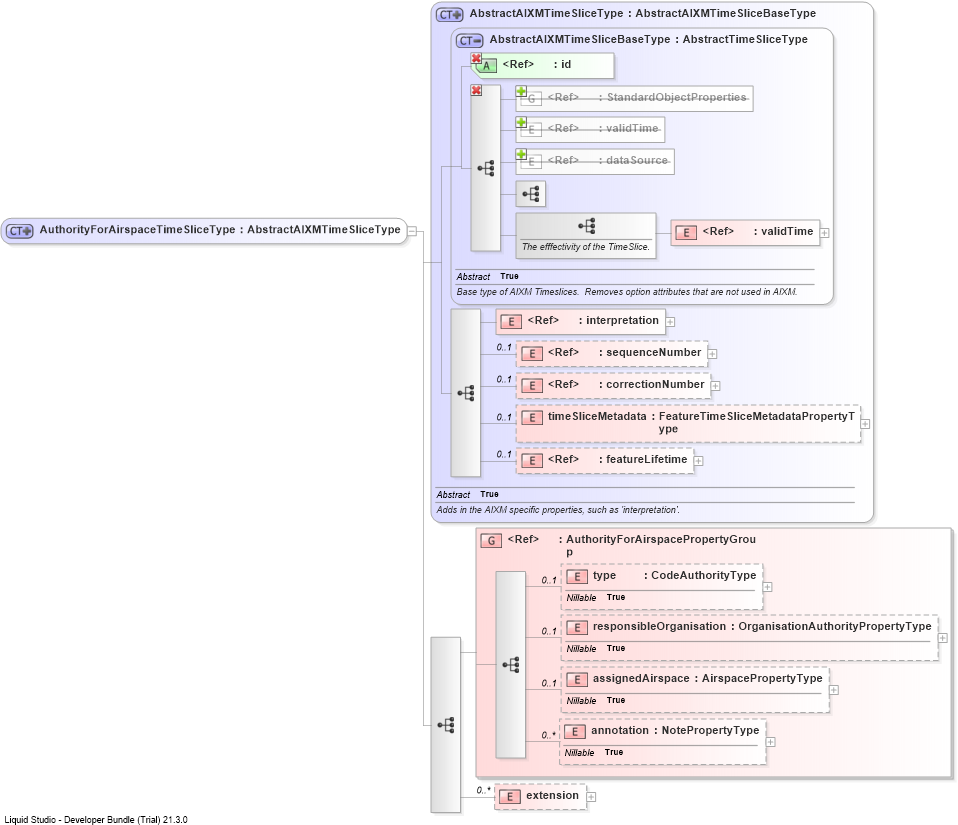Click the small empty sequence compositor box
Image resolution: width=958 pixels, height=825 pixels.
point(530,194)
